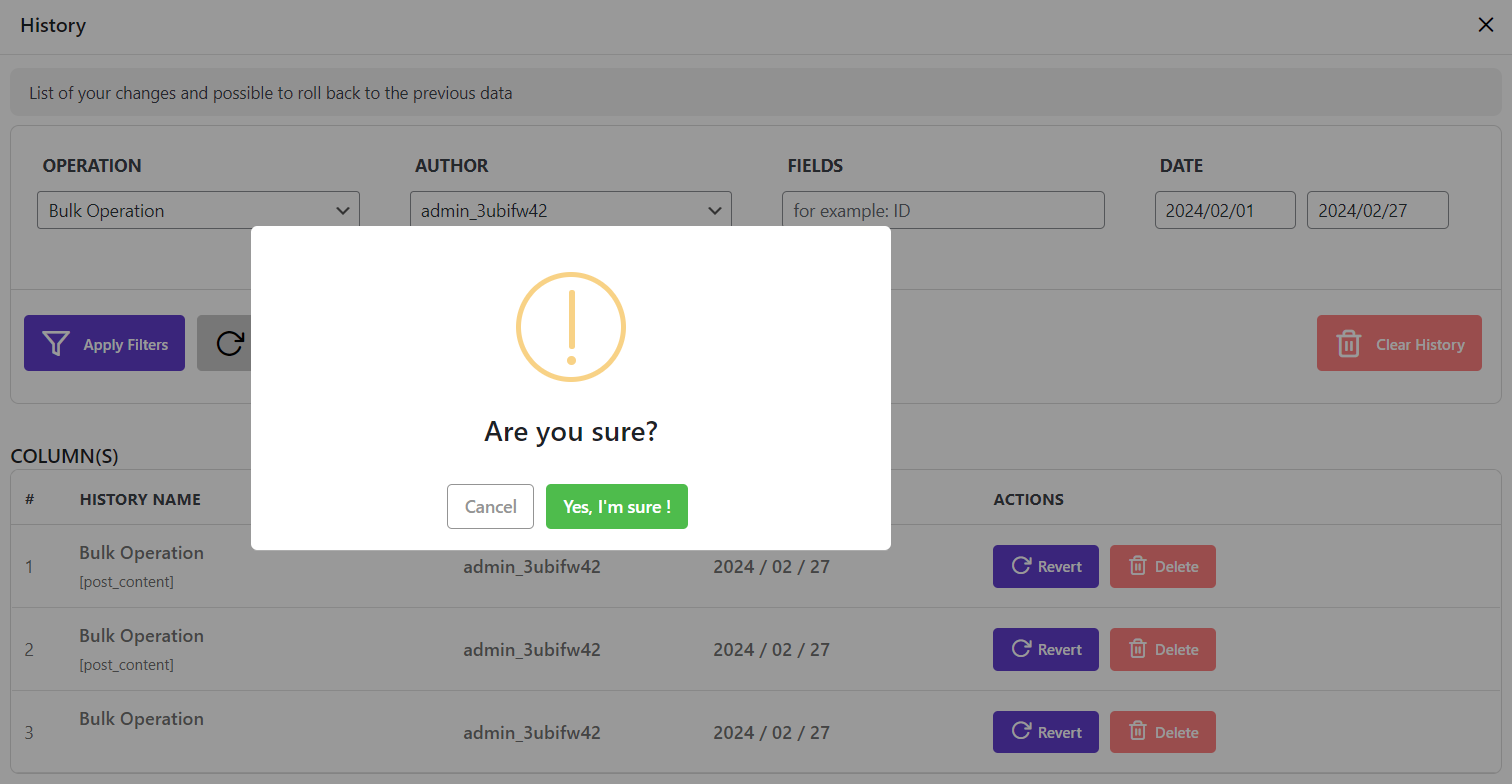Delete the third Bulk Operation entry
This screenshot has width=1512, height=784.
point(1162,732)
